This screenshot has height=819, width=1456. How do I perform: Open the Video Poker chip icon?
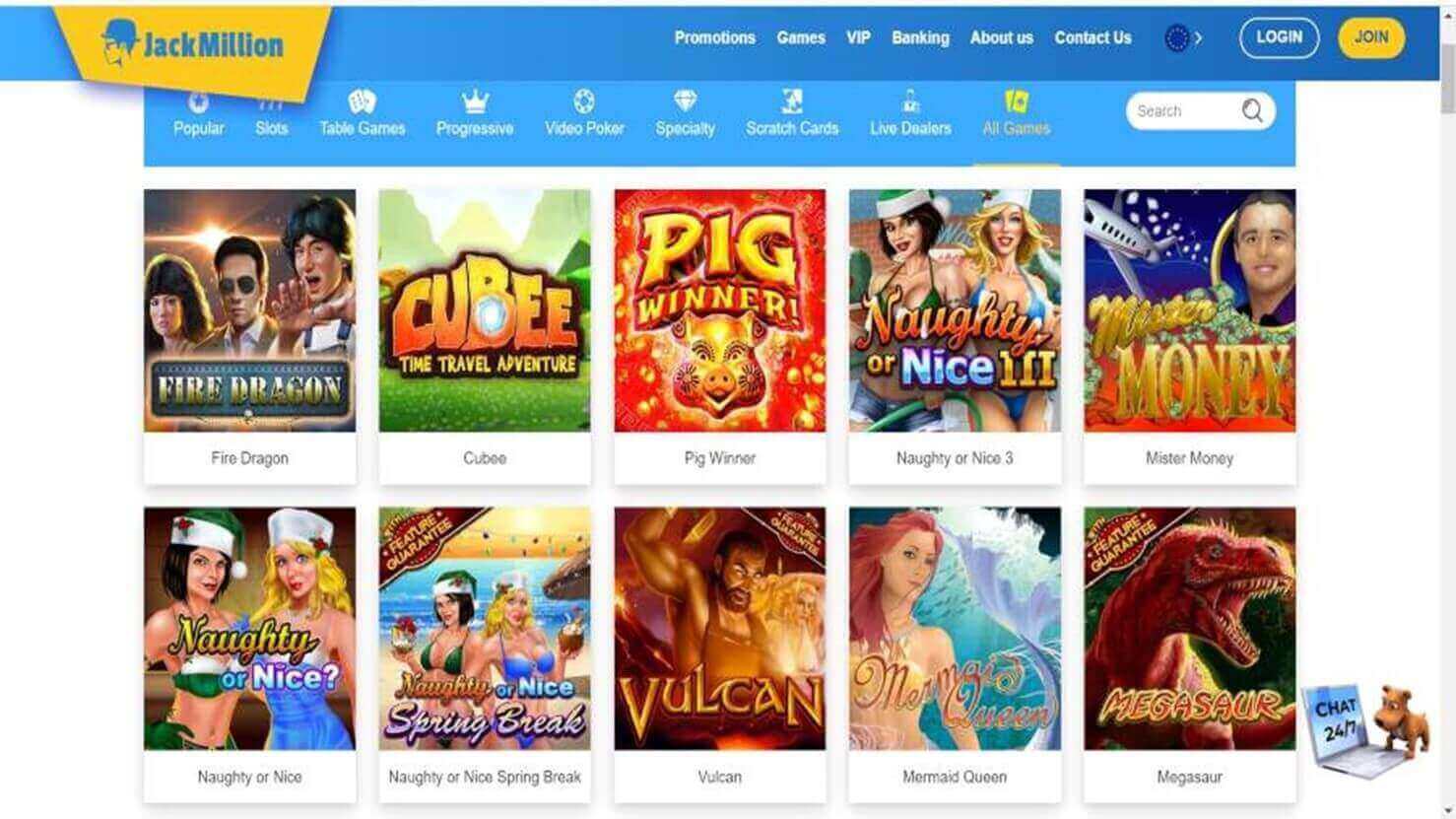(584, 101)
